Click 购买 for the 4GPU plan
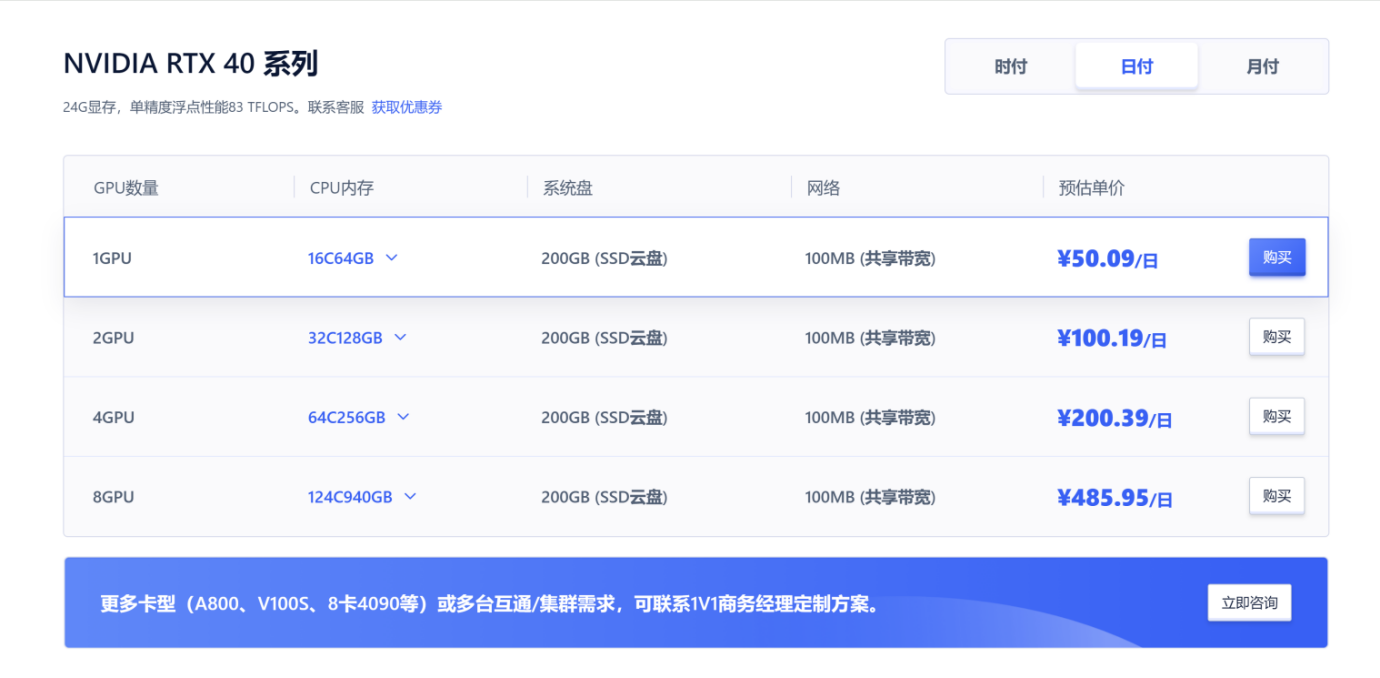This screenshot has width=1380, height=678. click(1277, 416)
